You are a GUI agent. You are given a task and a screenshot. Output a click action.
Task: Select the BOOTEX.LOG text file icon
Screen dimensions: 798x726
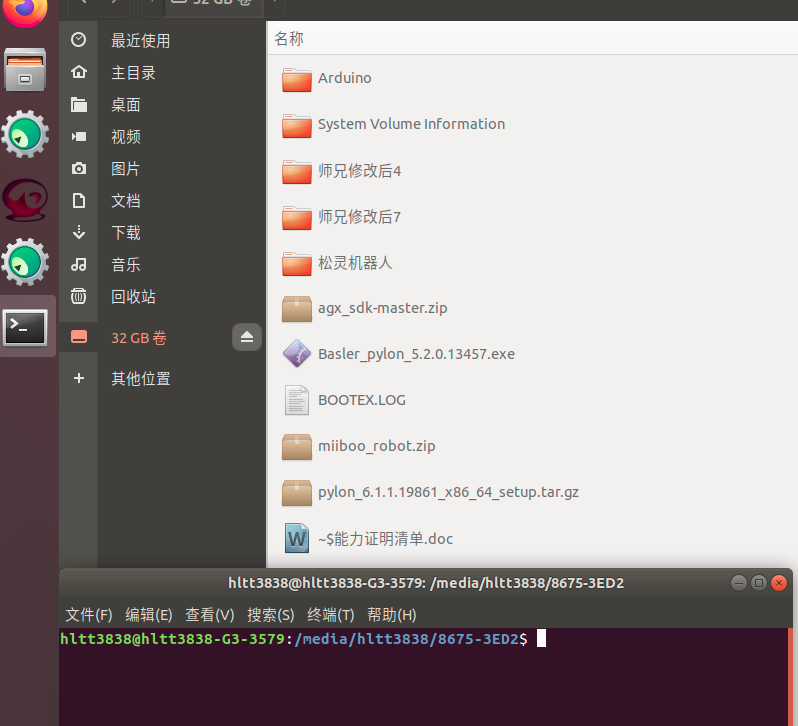tap(297, 400)
